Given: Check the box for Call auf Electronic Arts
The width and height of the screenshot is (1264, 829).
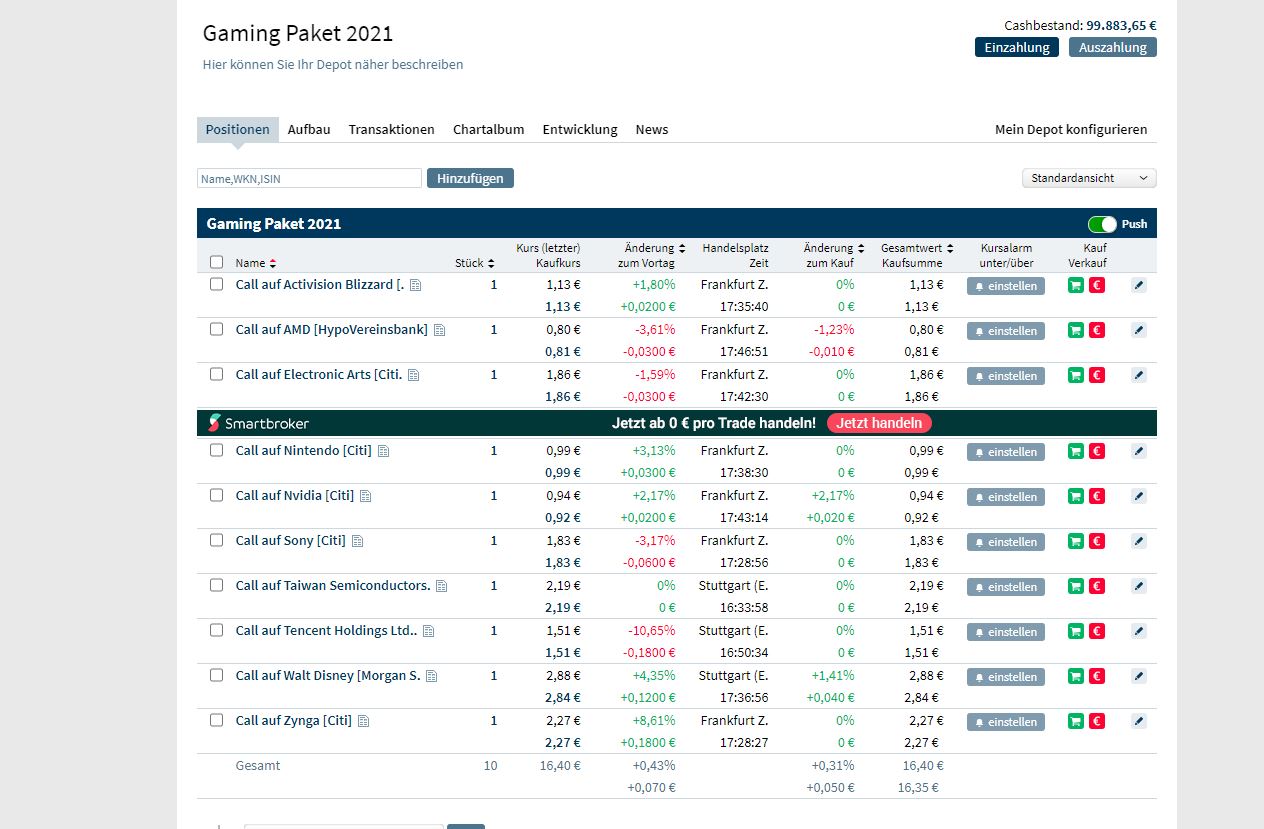Looking at the screenshot, I should [216, 374].
